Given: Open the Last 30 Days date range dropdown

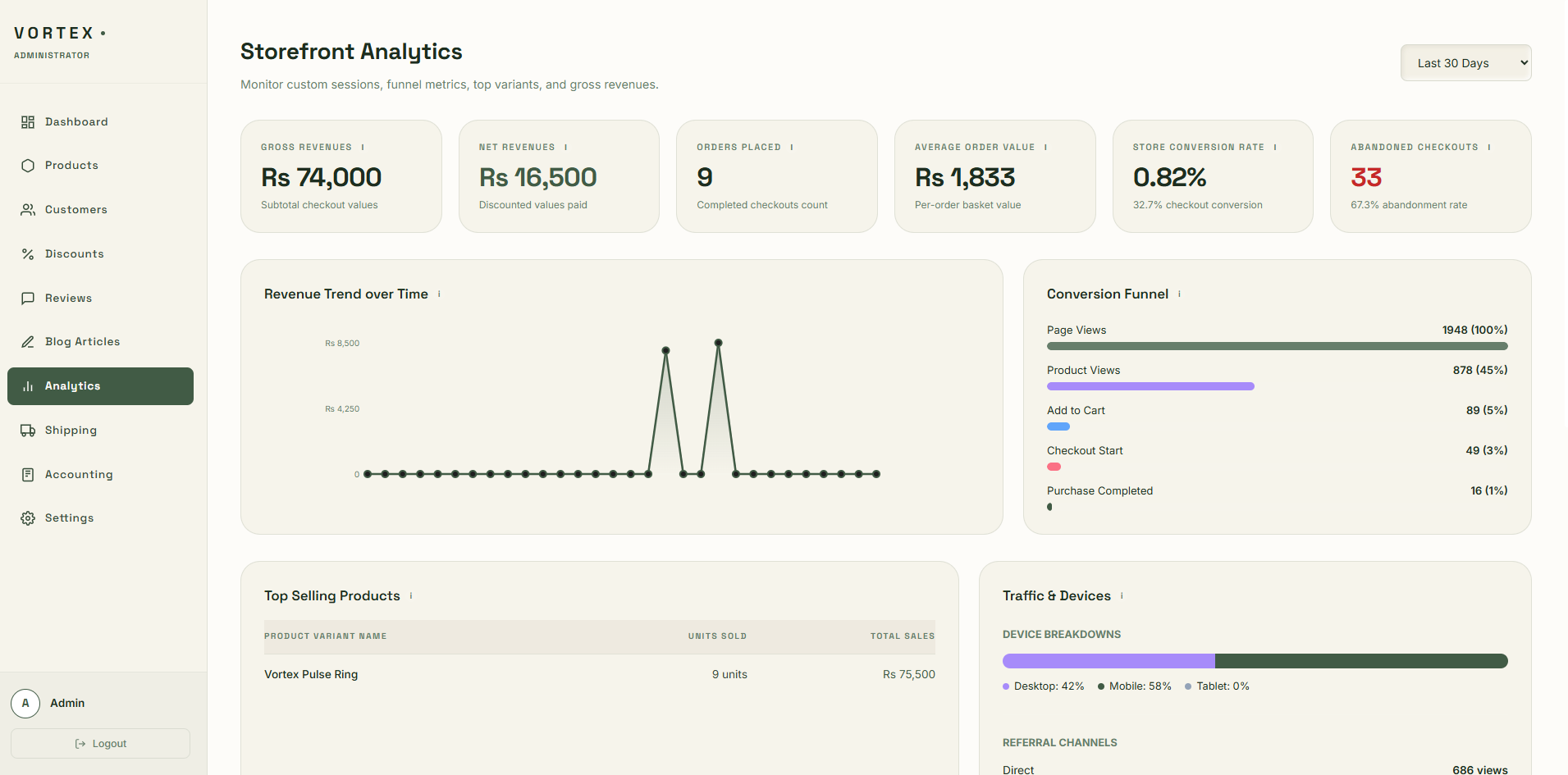Looking at the screenshot, I should pyautogui.click(x=1465, y=63).
